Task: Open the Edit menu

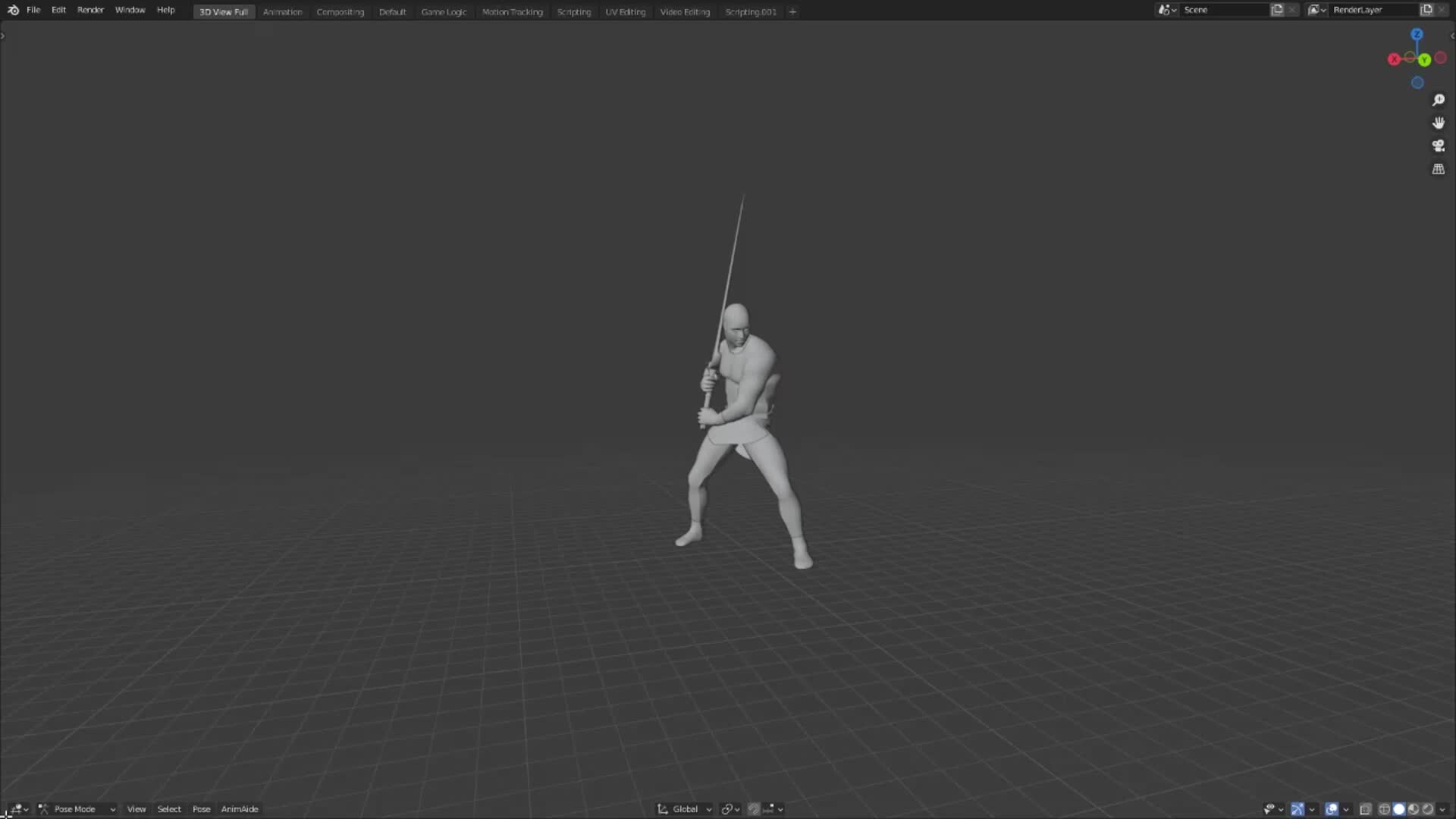Action: click(x=58, y=10)
